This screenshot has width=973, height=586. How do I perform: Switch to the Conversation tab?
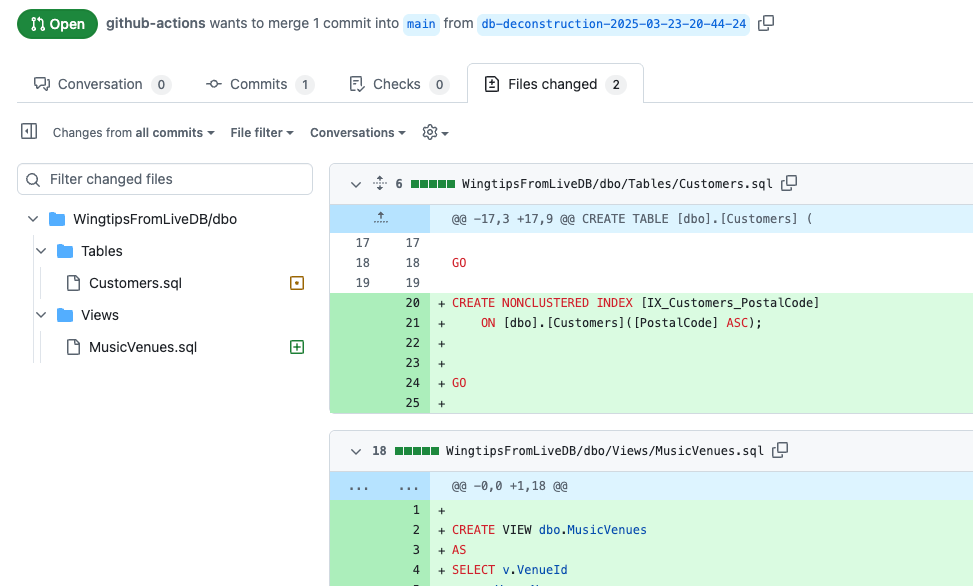click(x=102, y=84)
